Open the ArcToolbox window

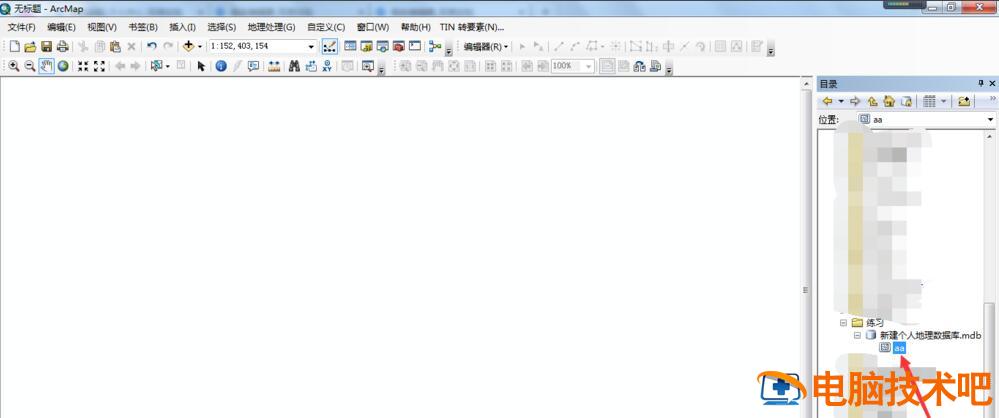[399, 47]
